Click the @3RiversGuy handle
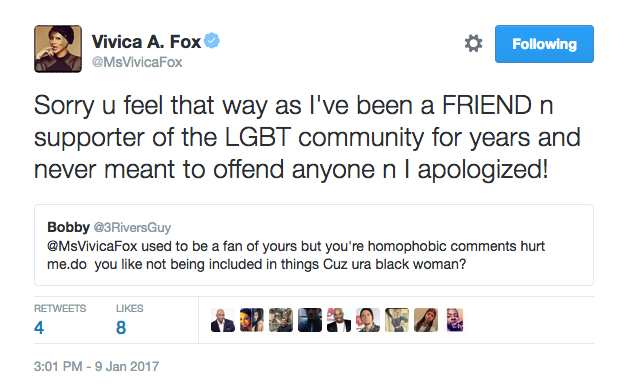The width and height of the screenshot is (626, 384). [132, 228]
